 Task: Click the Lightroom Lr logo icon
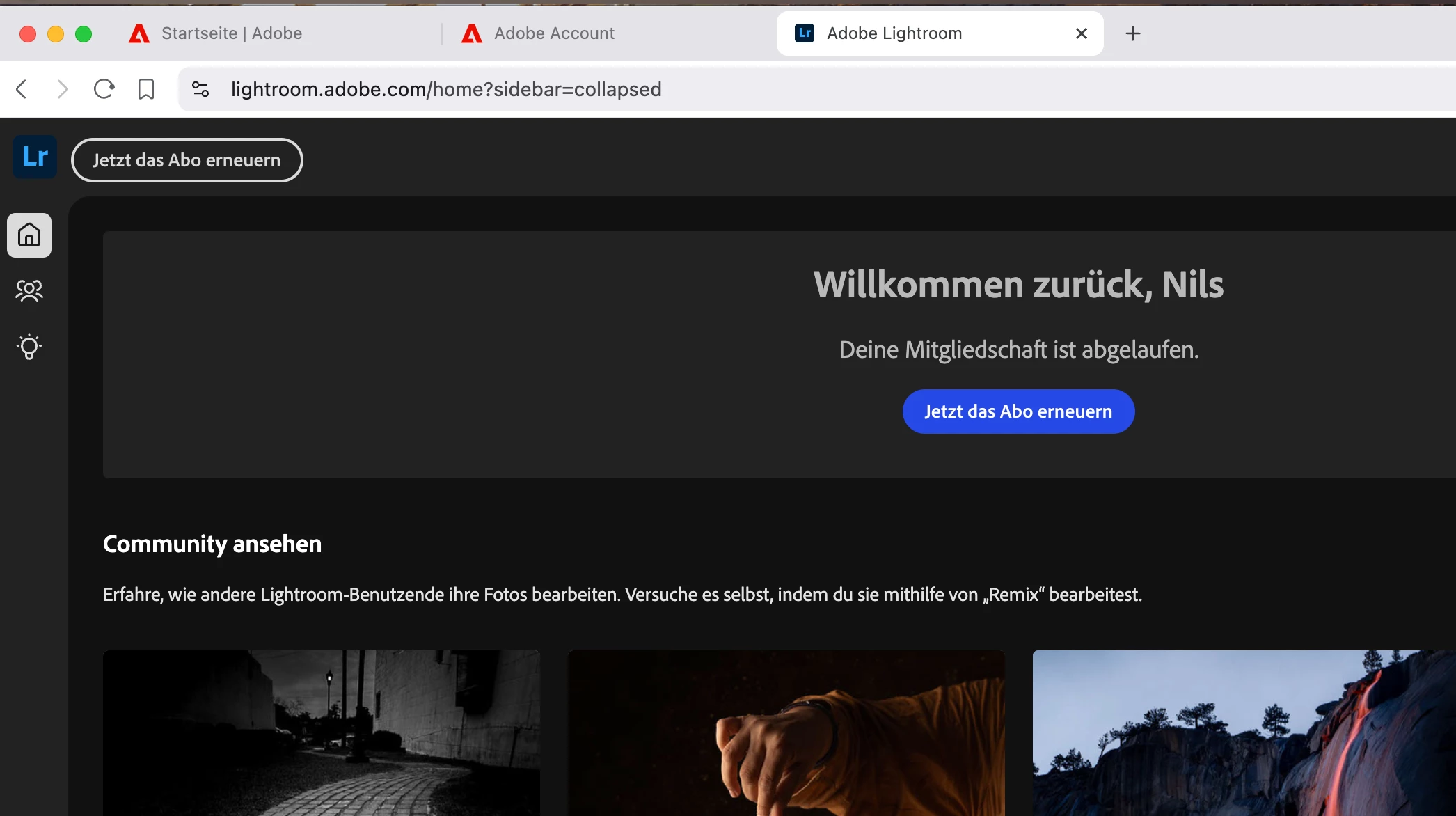pyautogui.click(x=35, y=157)
